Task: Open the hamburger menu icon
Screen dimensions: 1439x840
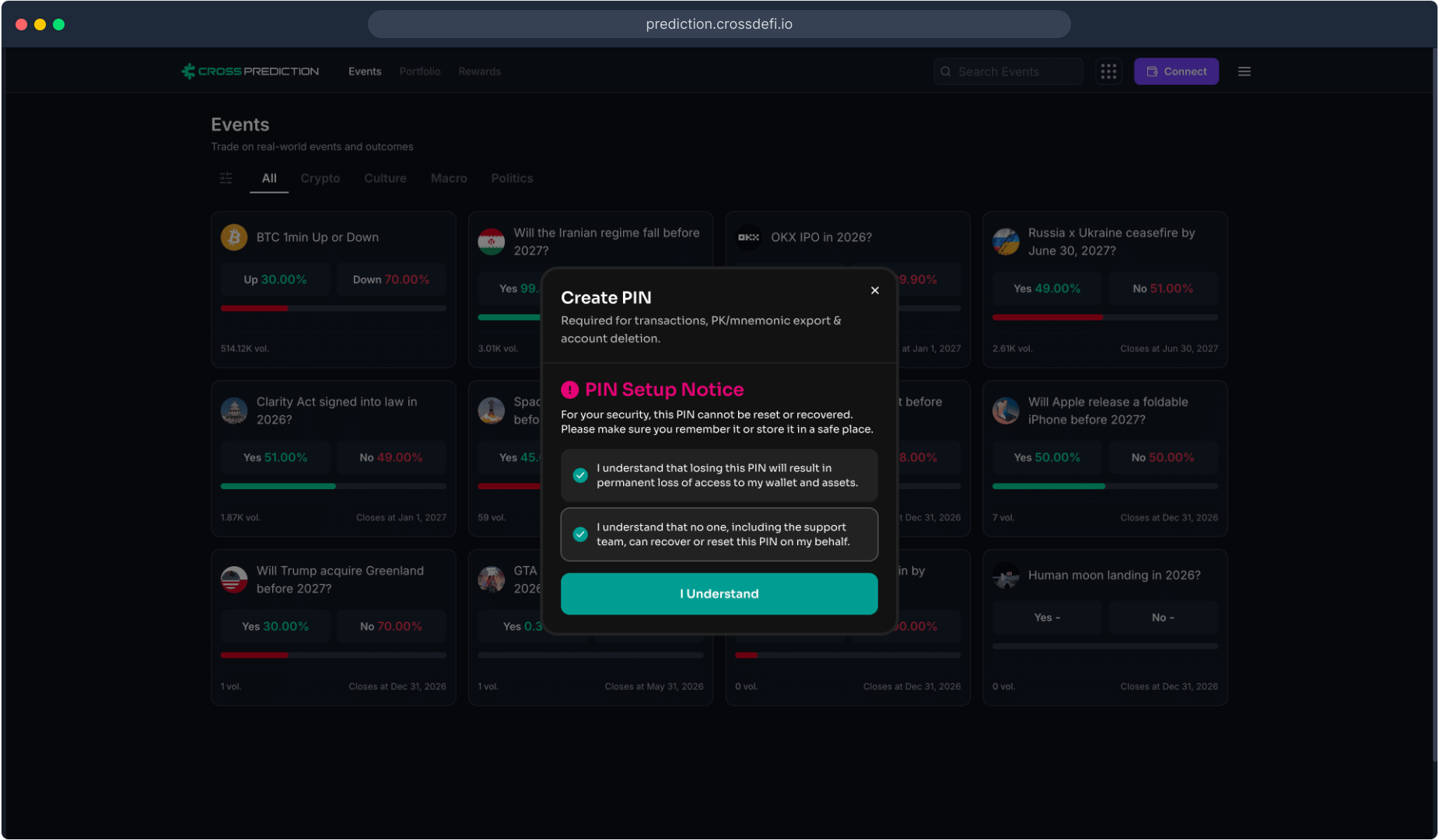Action: (1245, 72)
